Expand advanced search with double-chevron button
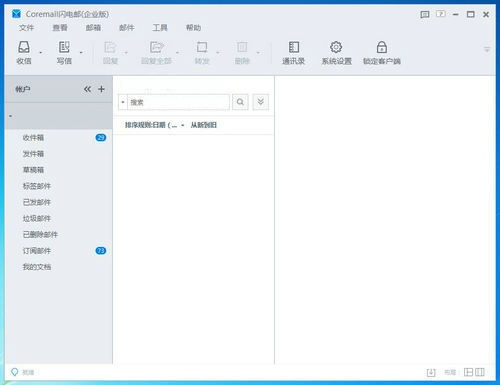500x385 pixels. 261,102
